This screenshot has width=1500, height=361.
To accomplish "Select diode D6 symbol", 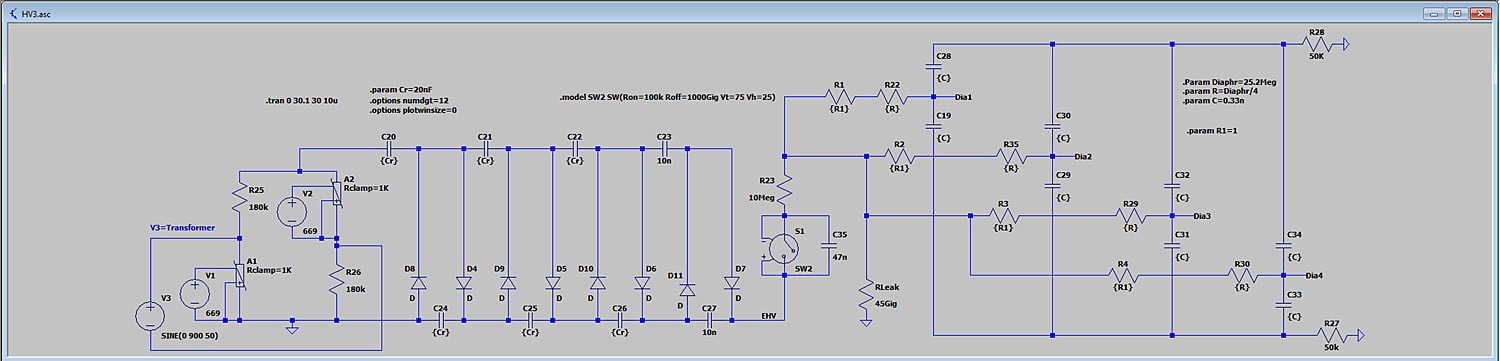I will (x=642, y=283).
